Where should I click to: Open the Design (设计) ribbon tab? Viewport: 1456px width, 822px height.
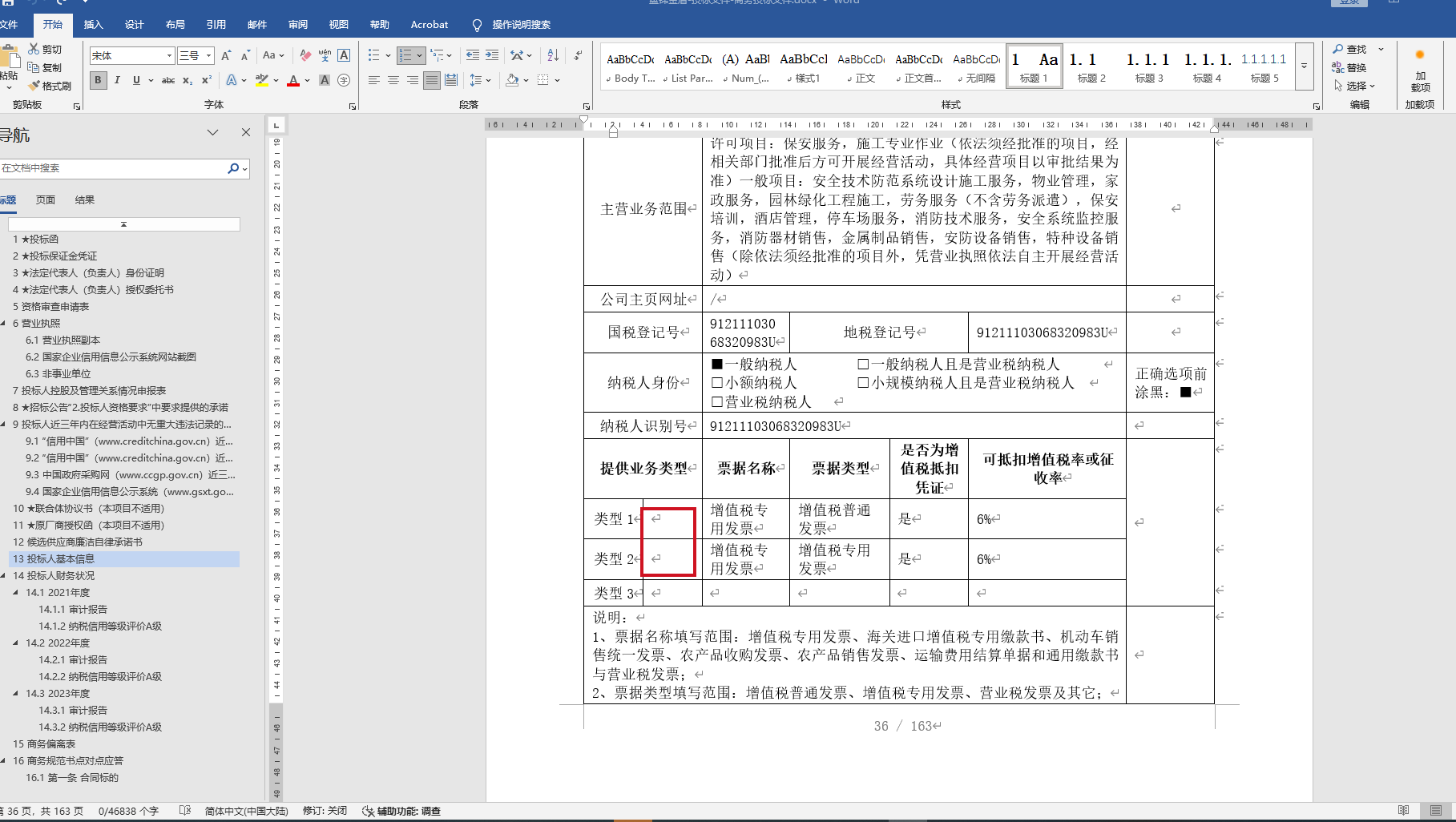click(135, 25)
